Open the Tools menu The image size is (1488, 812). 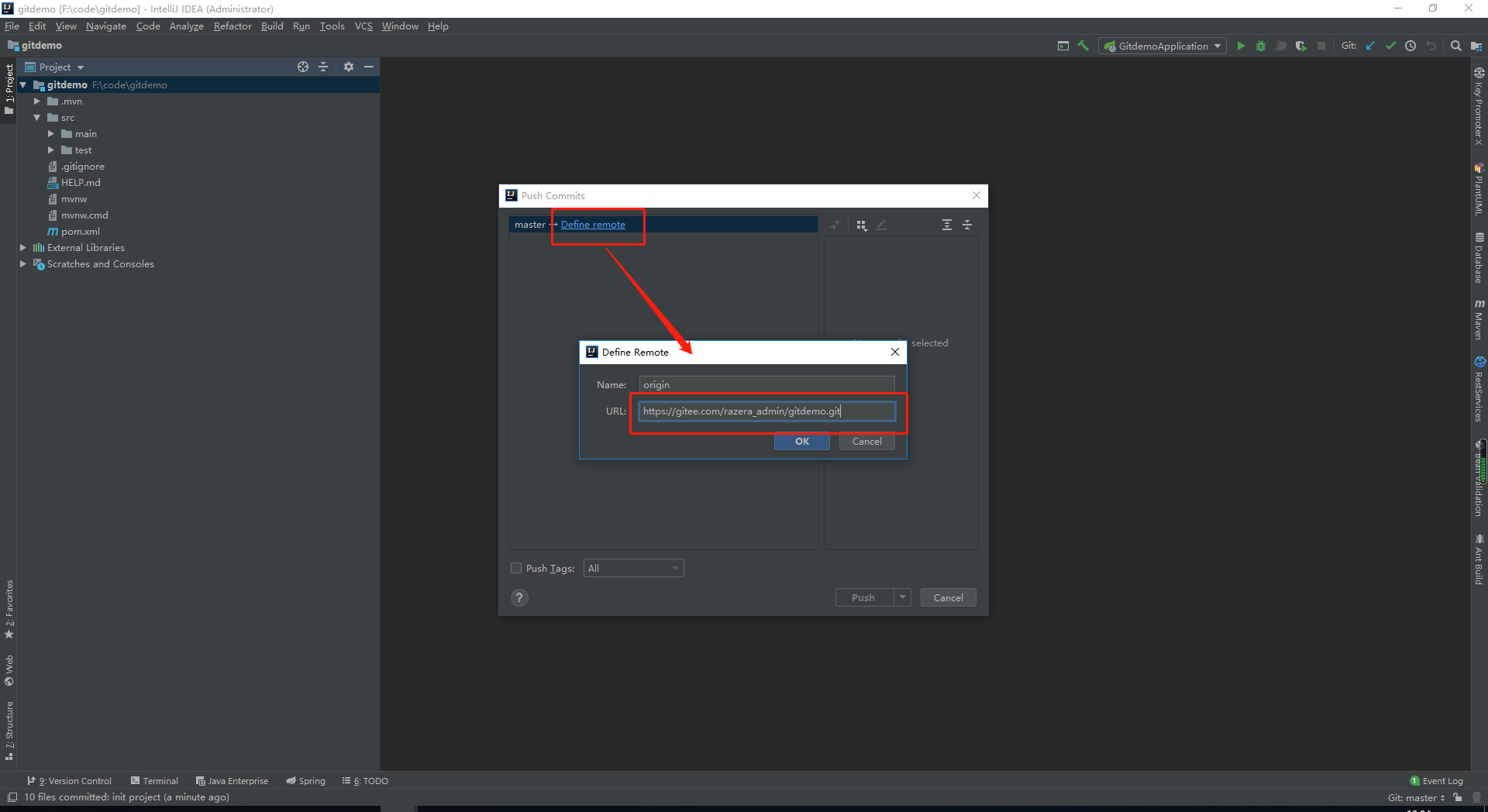coord(332,26)
